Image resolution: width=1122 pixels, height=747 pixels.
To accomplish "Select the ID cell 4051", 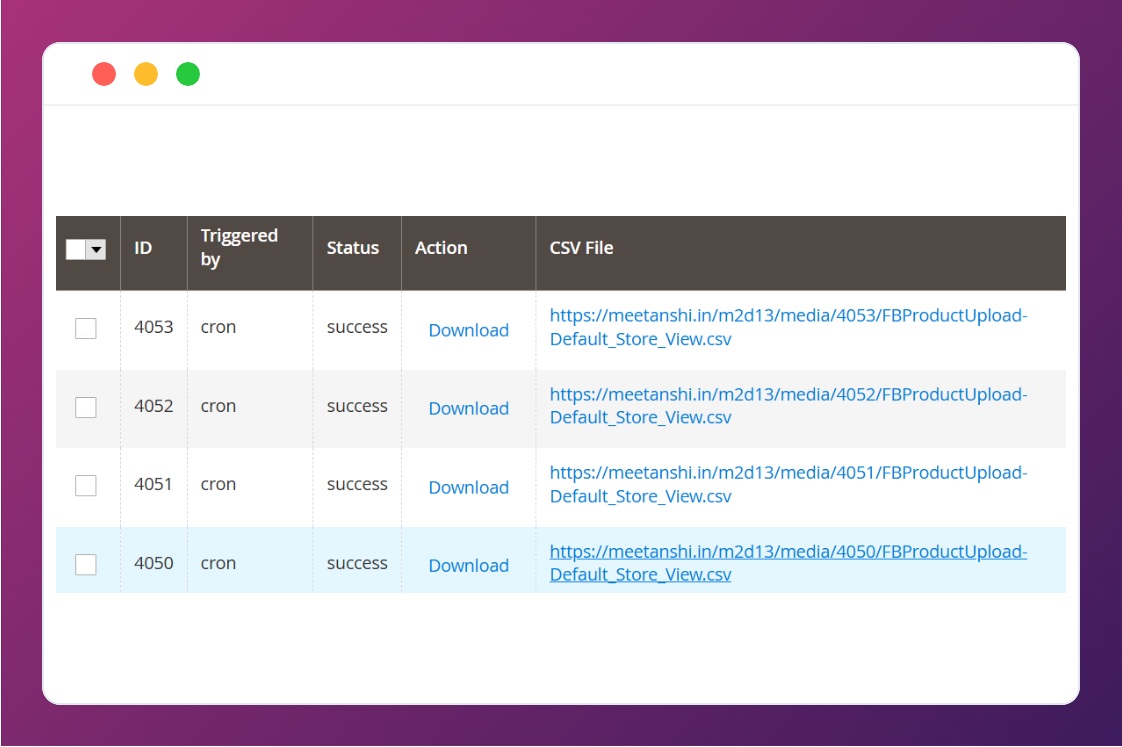I will pos(153,484).
